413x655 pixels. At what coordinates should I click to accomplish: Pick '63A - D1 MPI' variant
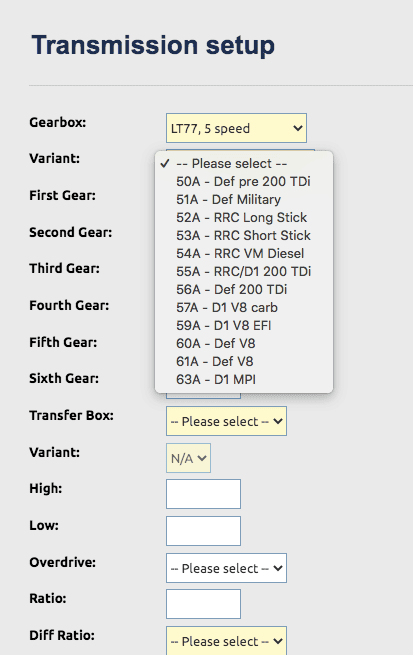tap(244, 379)
